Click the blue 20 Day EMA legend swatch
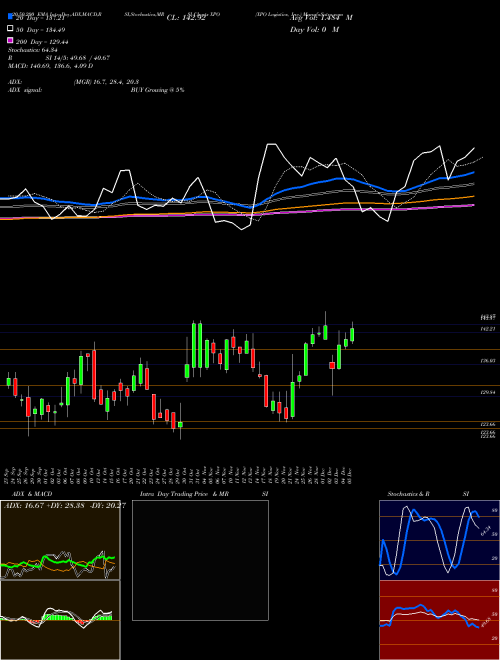The width and height of the screenshot is (500, 660). click(10, 16)
